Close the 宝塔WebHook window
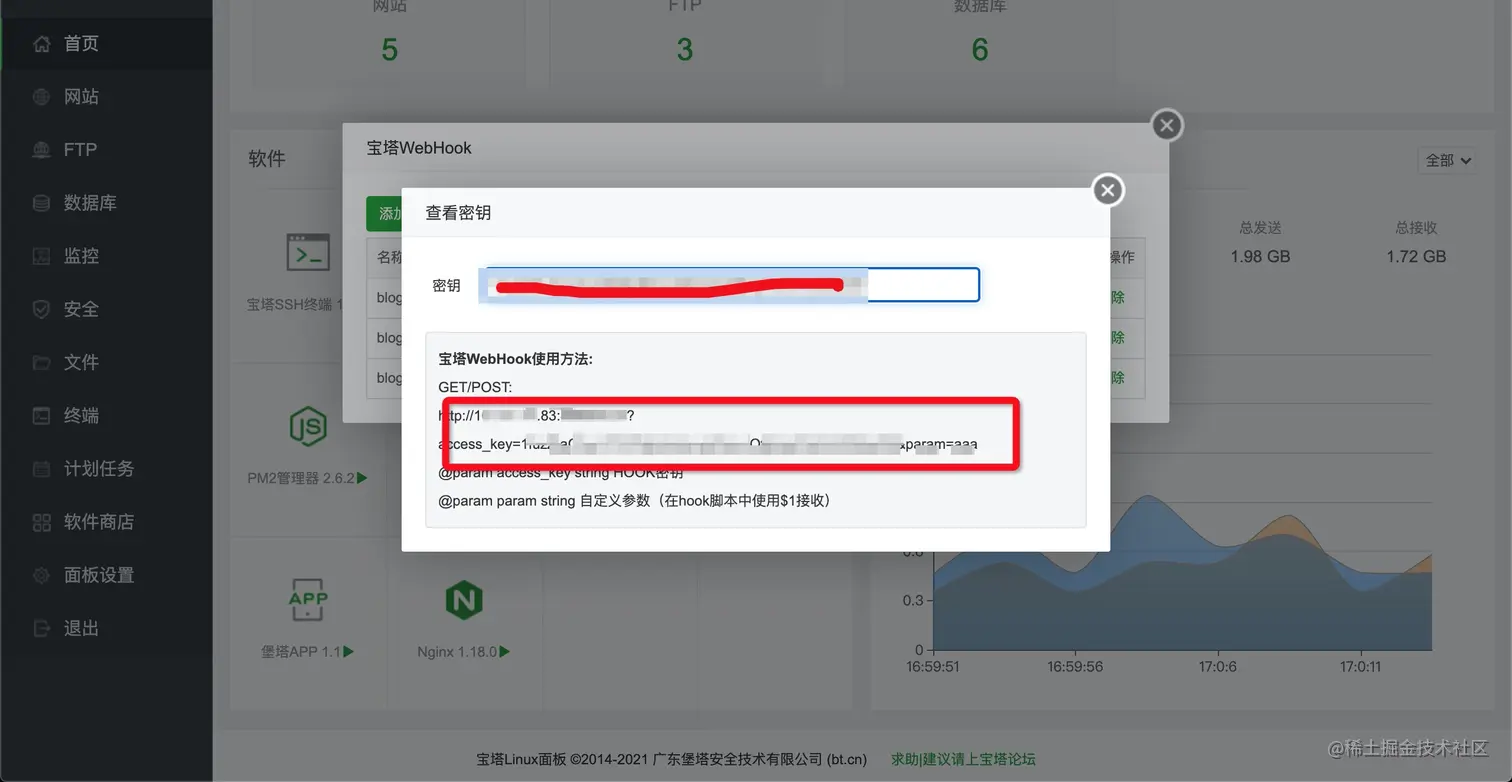 point(1167,125)
